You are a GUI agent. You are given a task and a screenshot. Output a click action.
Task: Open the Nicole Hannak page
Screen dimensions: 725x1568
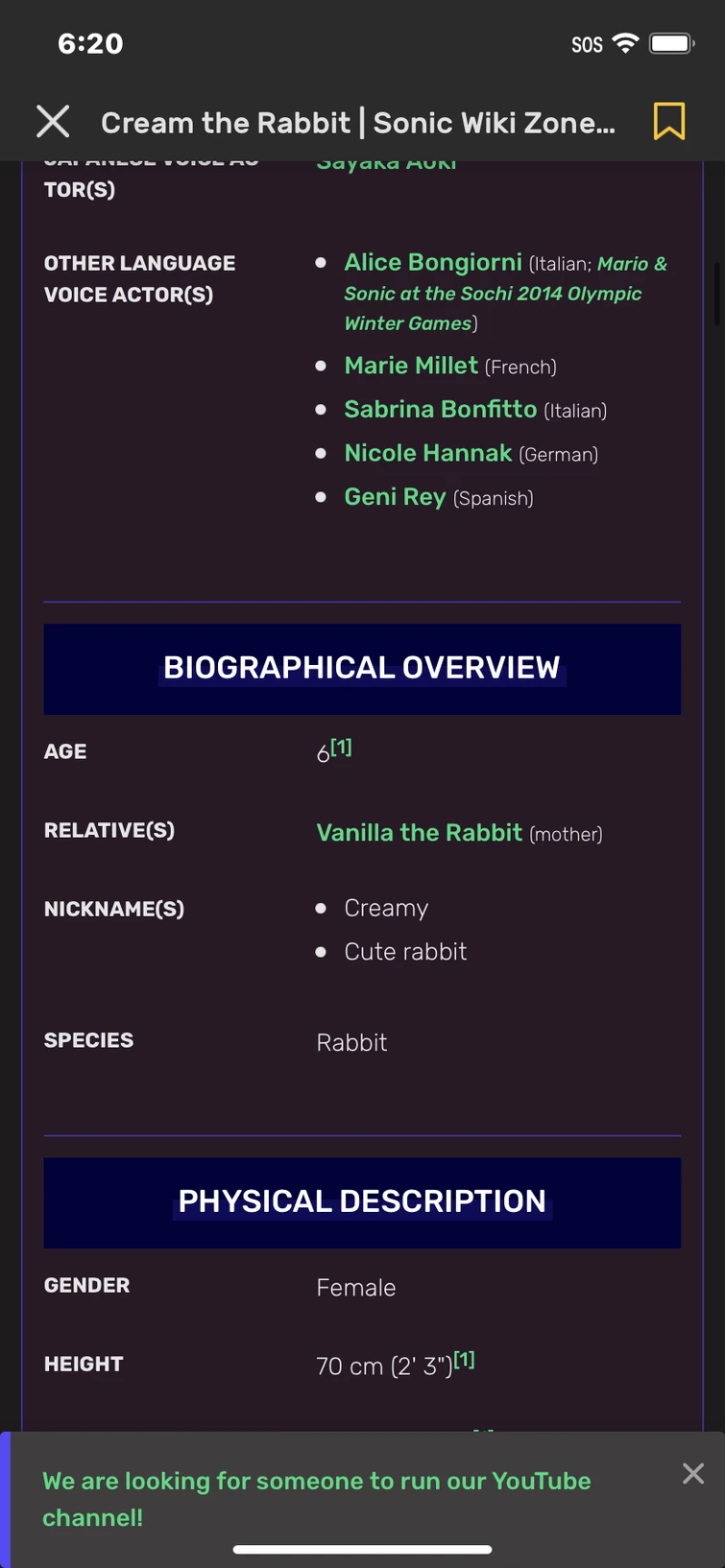[x=428, y=453]
